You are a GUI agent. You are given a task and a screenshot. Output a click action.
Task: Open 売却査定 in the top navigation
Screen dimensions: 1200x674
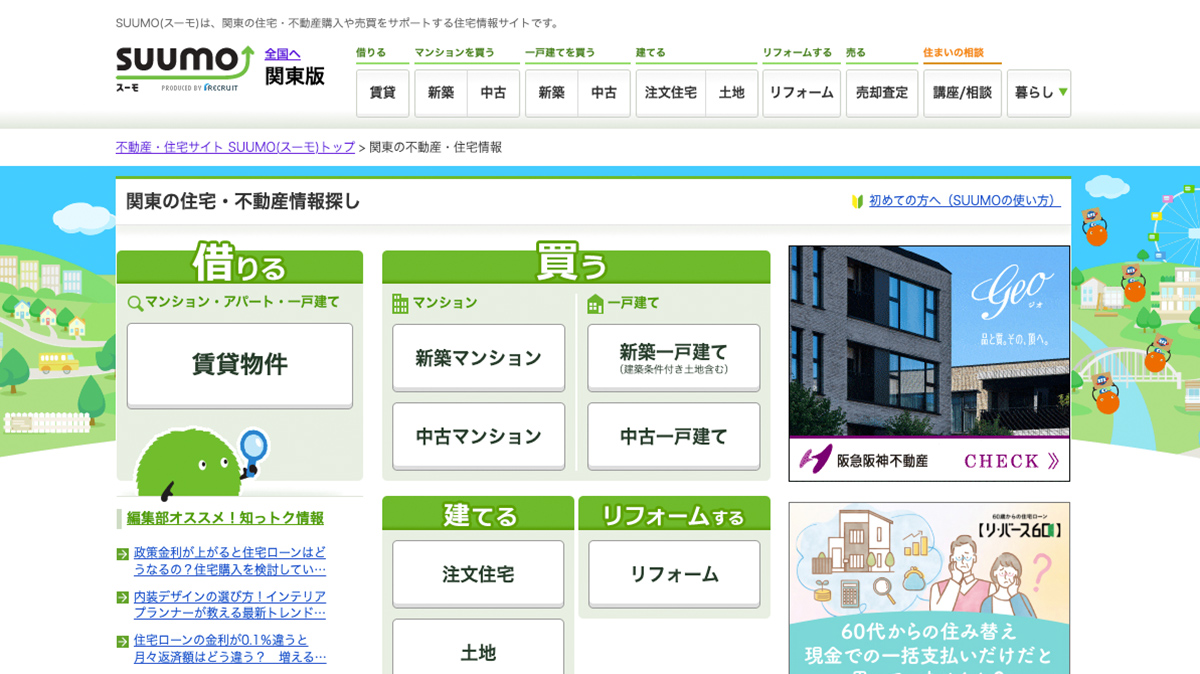(x=882, y=93)
